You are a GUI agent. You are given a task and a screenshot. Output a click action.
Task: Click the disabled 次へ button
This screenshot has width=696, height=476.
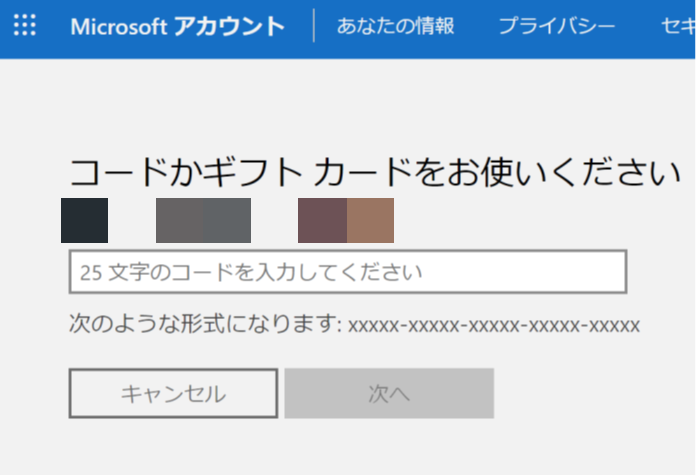[x=389, y=393]
